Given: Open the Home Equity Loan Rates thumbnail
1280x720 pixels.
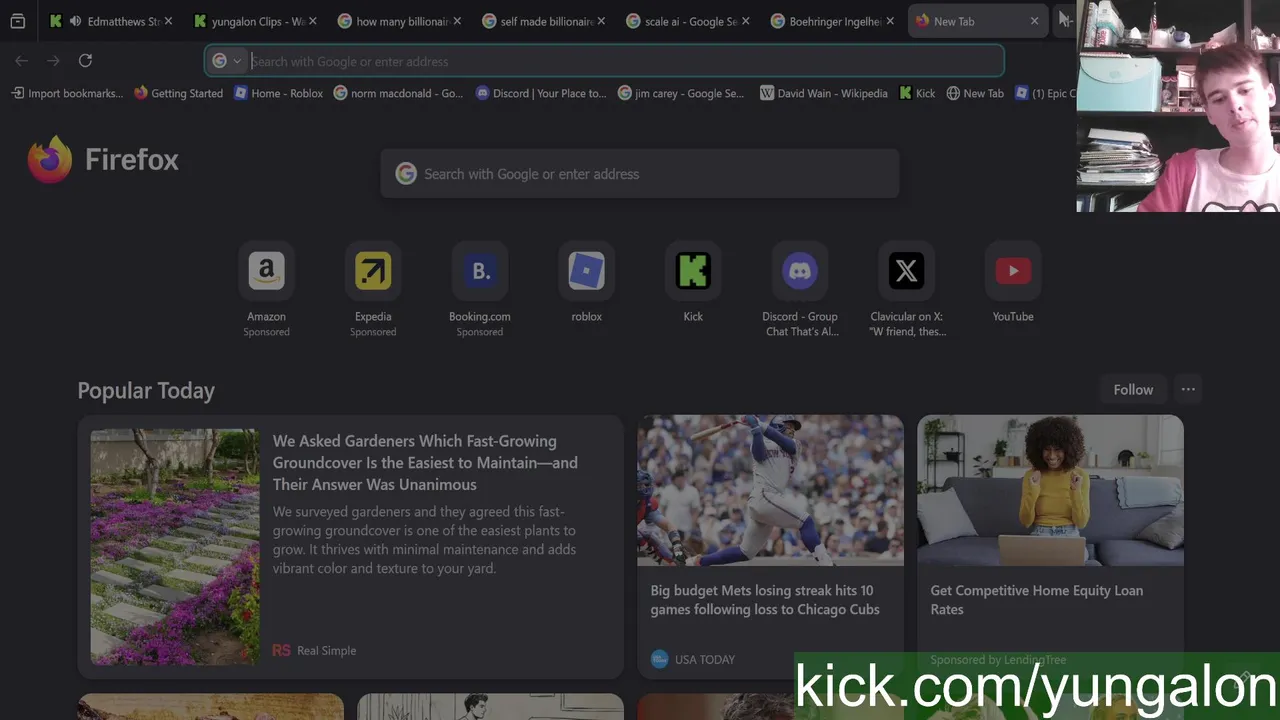Looking at the screenshot, I should 1050,491.
